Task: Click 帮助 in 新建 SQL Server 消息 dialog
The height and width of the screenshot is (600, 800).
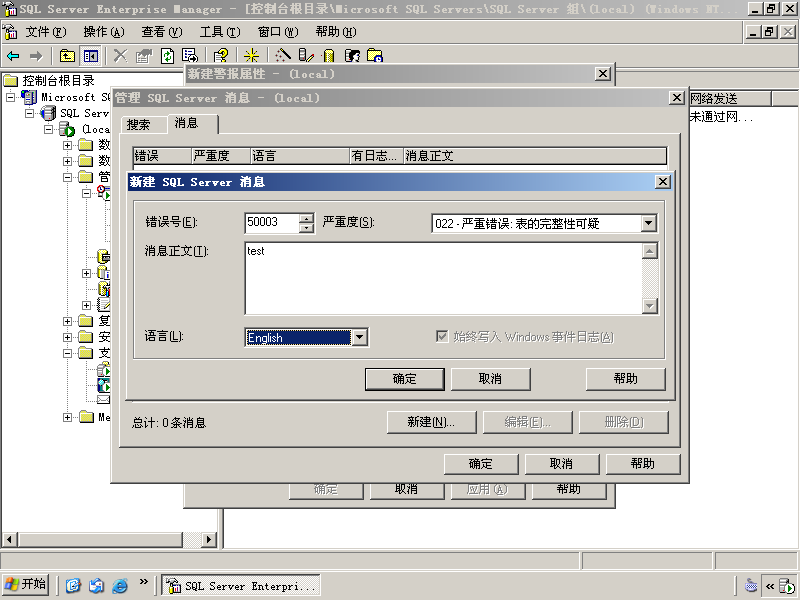Action: 626,379
